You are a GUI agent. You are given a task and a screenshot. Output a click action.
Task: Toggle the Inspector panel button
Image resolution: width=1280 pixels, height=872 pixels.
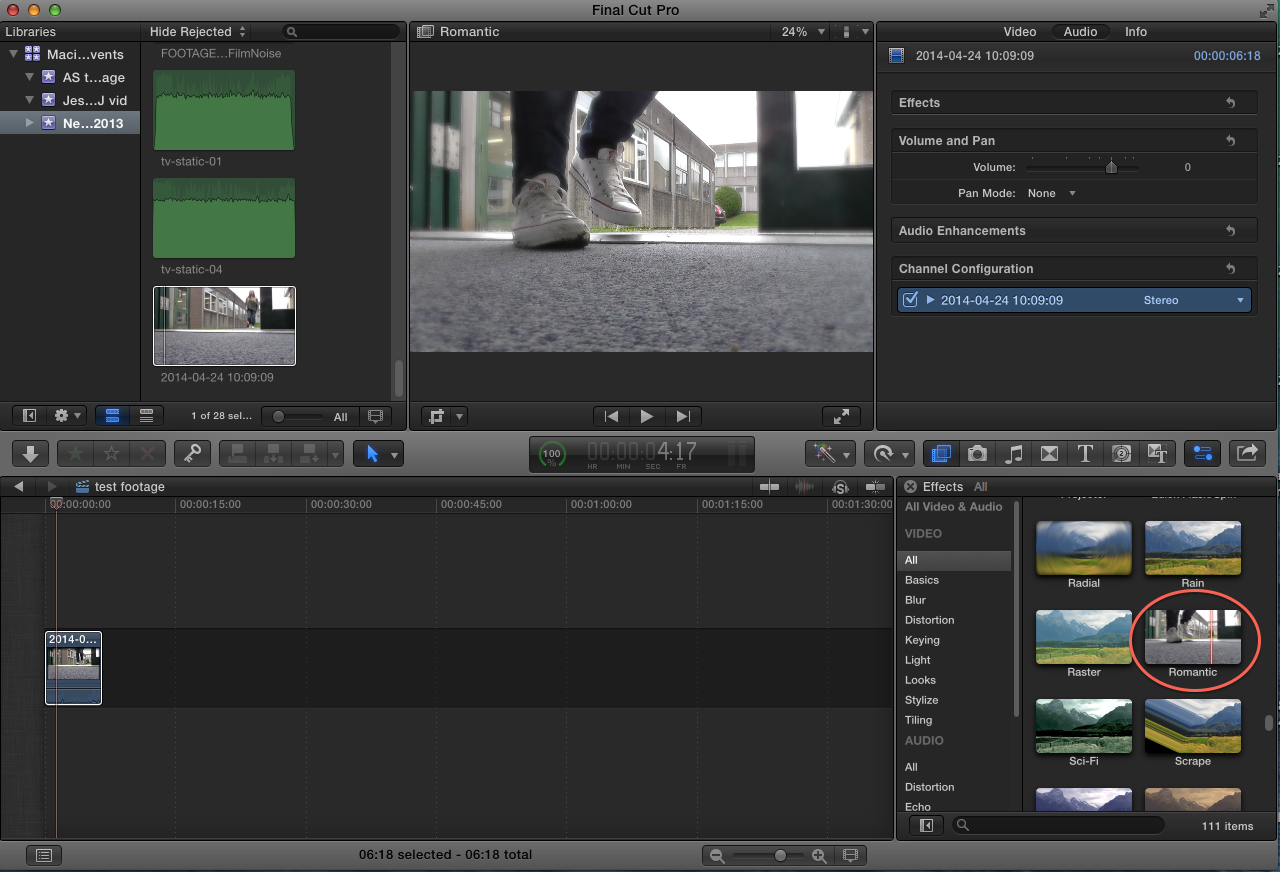pos(1201,453)
